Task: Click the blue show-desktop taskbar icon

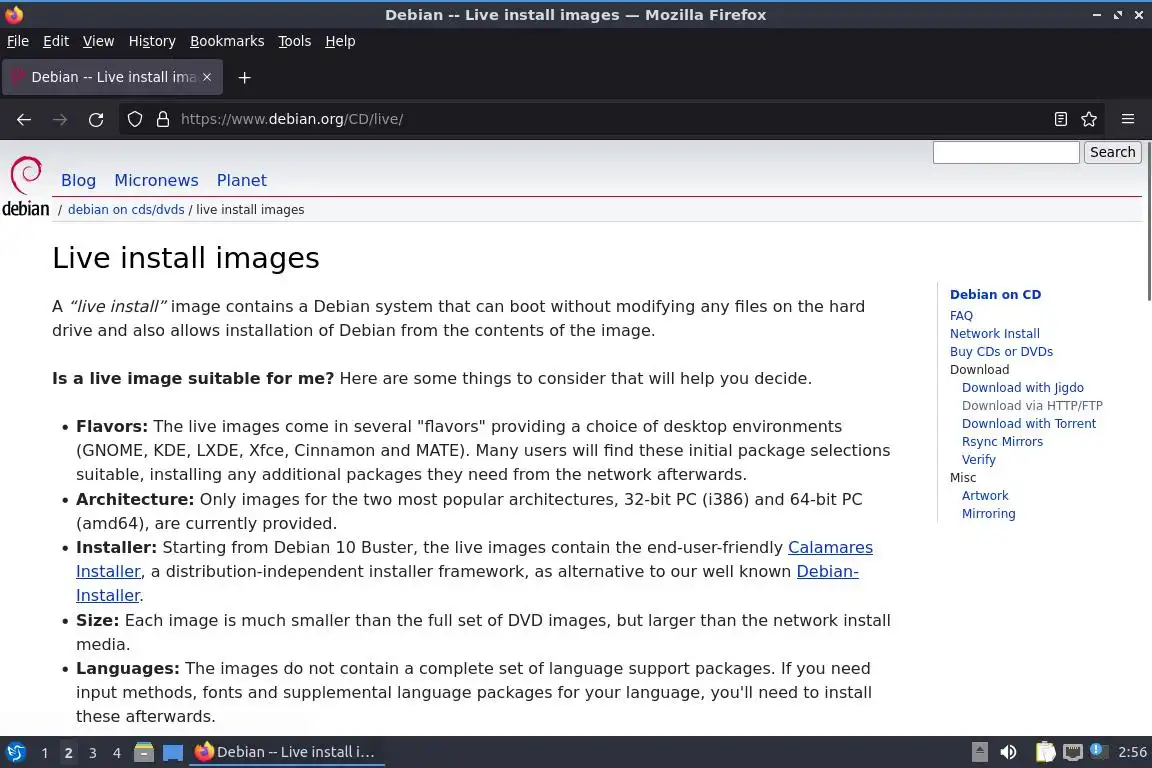Action: point(173,752)
